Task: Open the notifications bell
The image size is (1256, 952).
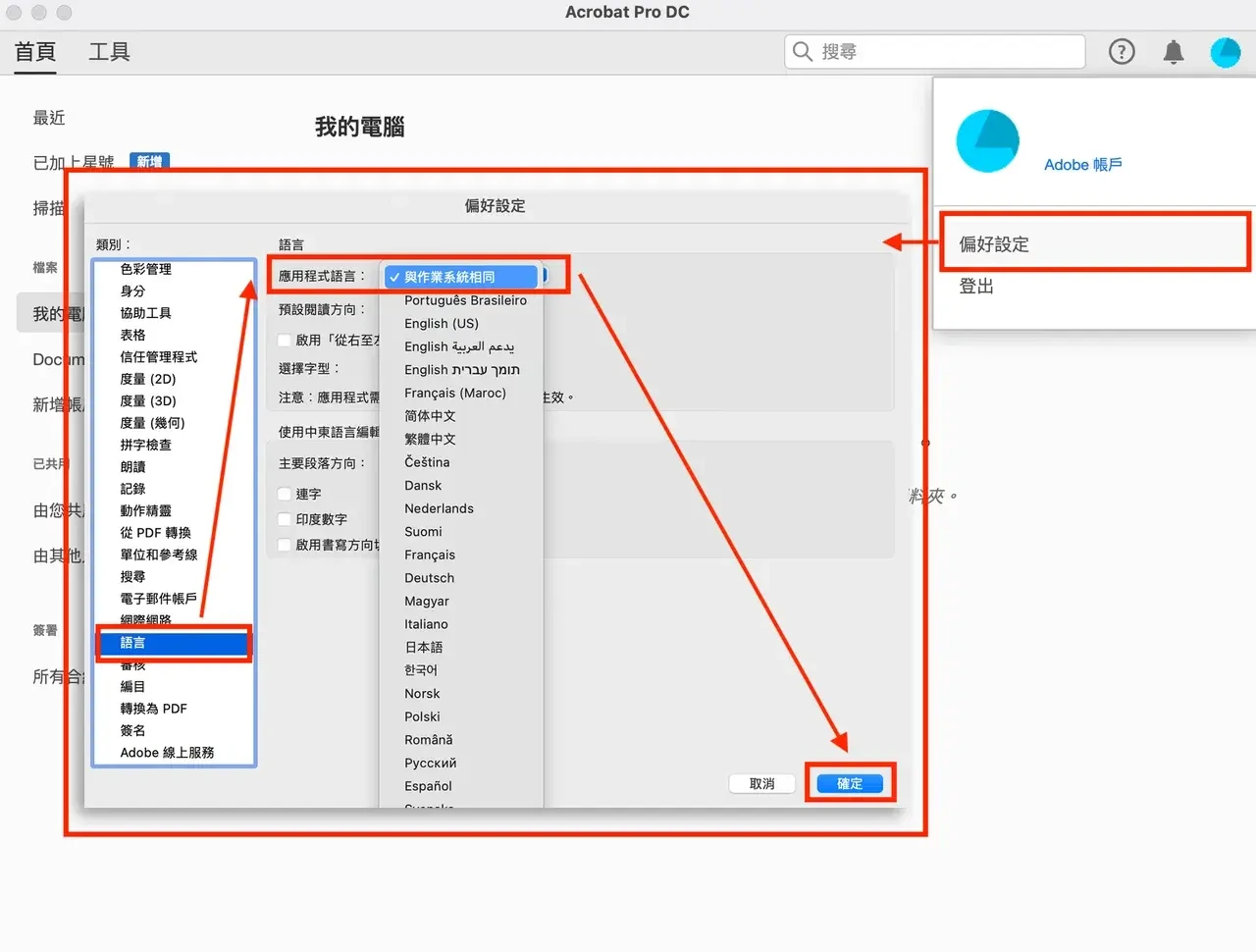Action: click(x=1173, y=52)
